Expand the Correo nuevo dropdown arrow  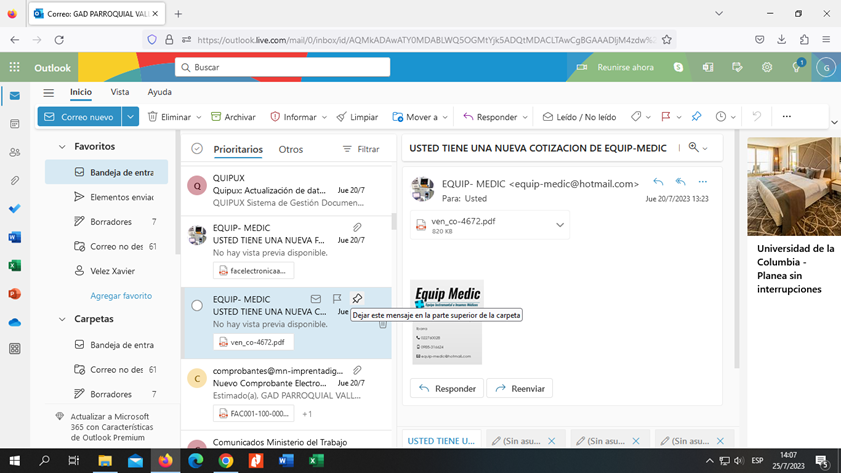pos(130,117)
